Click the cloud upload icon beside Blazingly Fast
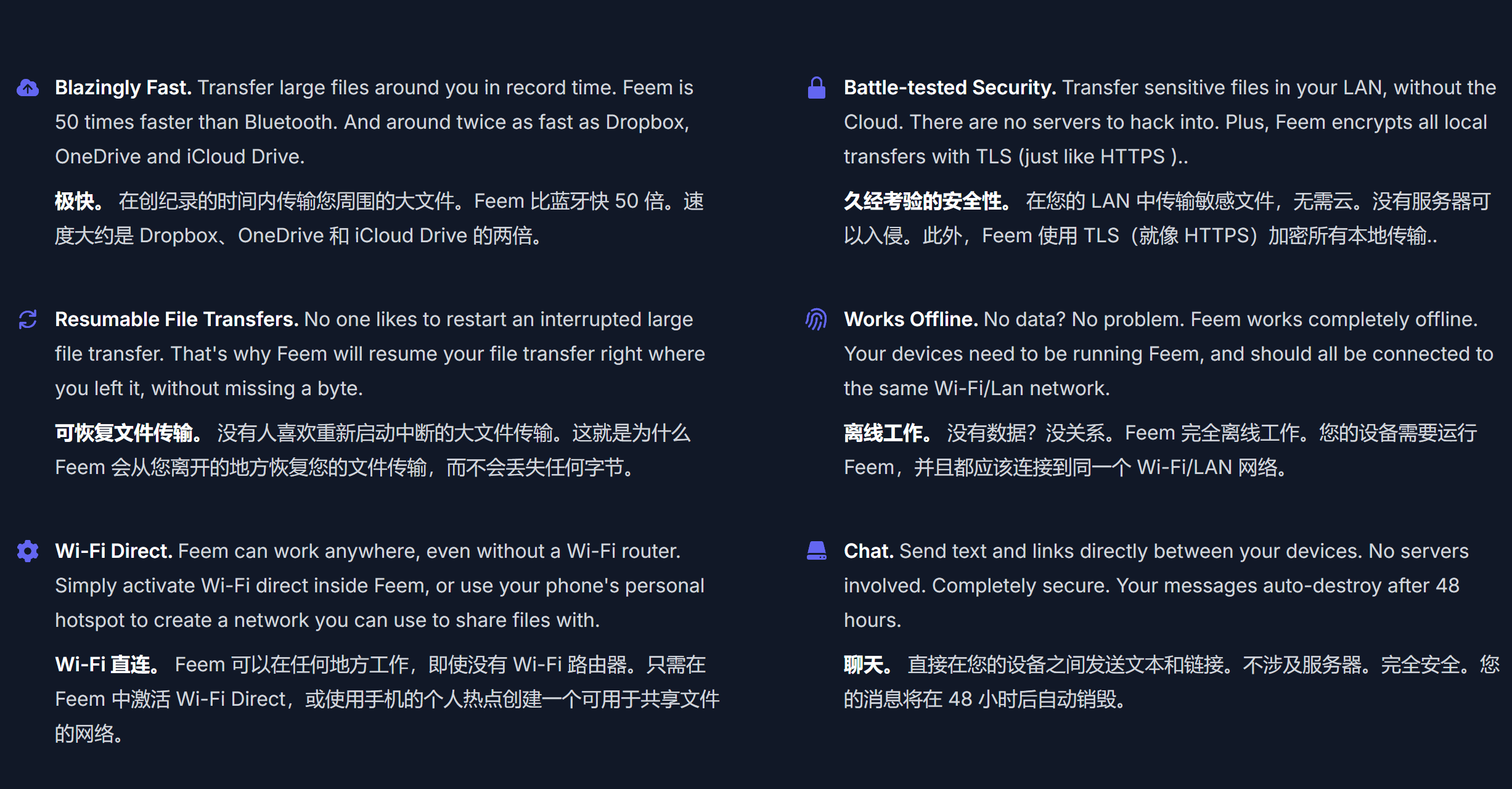Screen dimensions: 1512x789 click(28, 88)
